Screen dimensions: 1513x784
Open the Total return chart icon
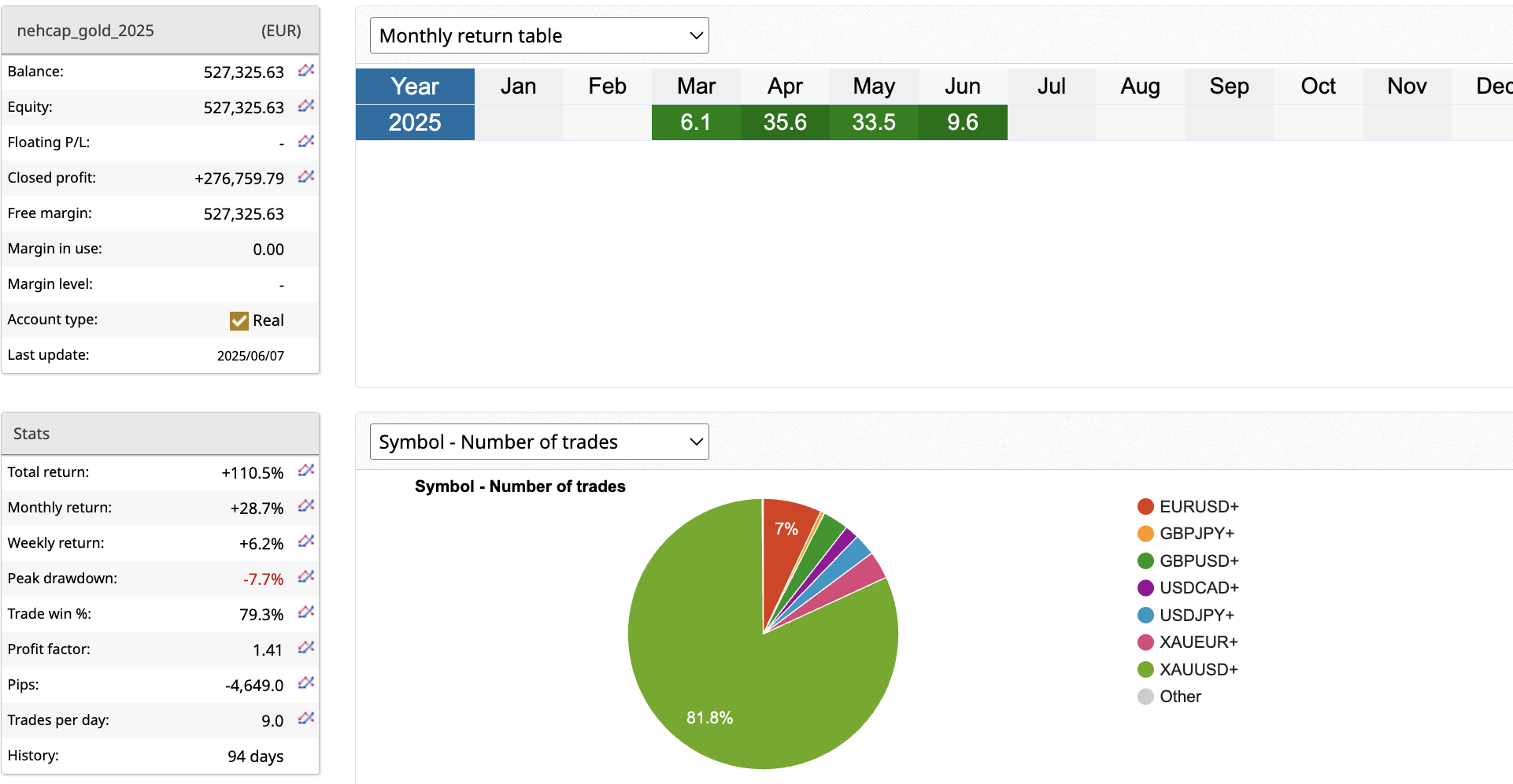306,471
